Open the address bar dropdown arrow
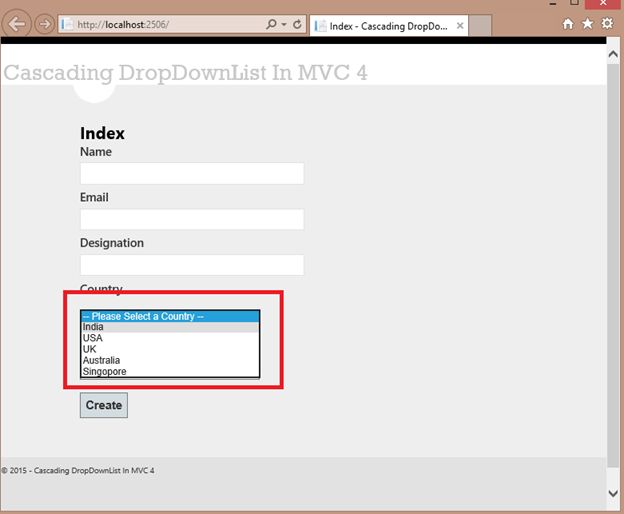This screenshot has height=514, width=624. pos(284,24)
